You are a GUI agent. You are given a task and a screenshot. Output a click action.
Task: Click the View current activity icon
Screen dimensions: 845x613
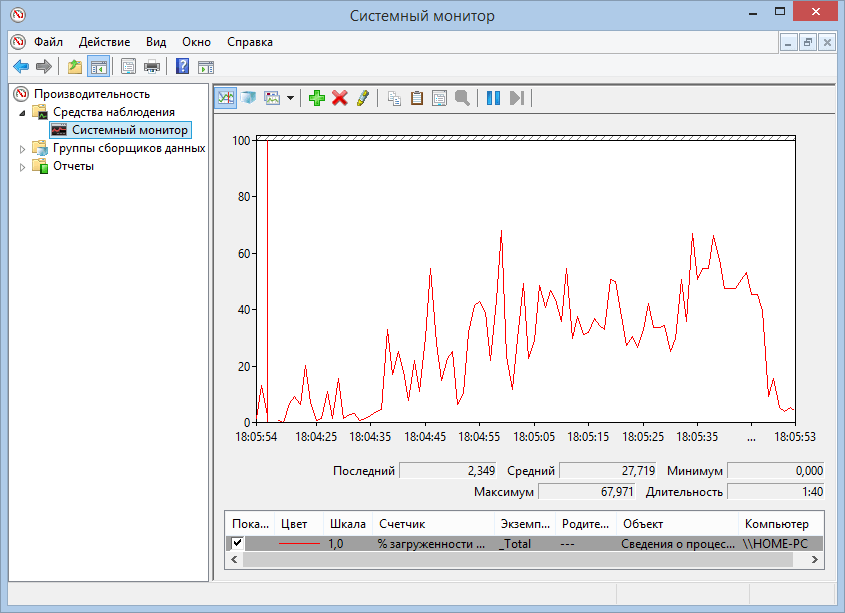(x=226, y=98)
